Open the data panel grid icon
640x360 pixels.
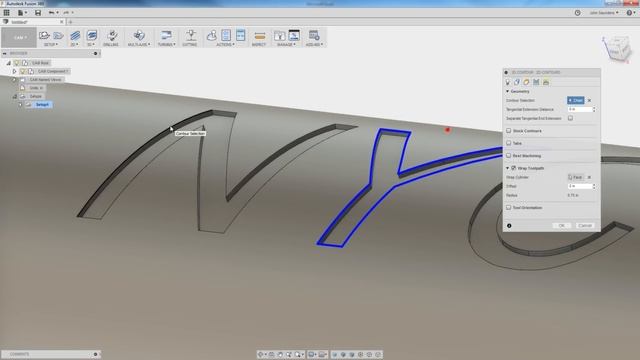coord(7,13)
